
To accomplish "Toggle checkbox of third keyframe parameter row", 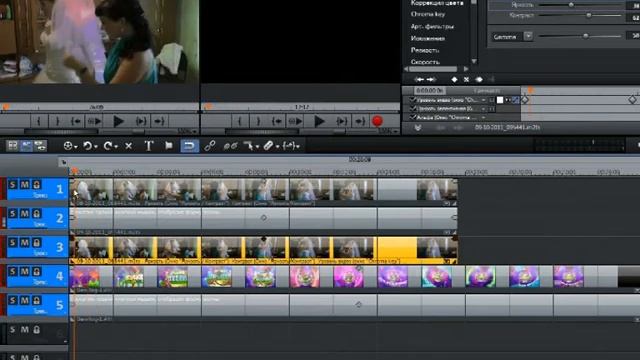I will [412, 118].
